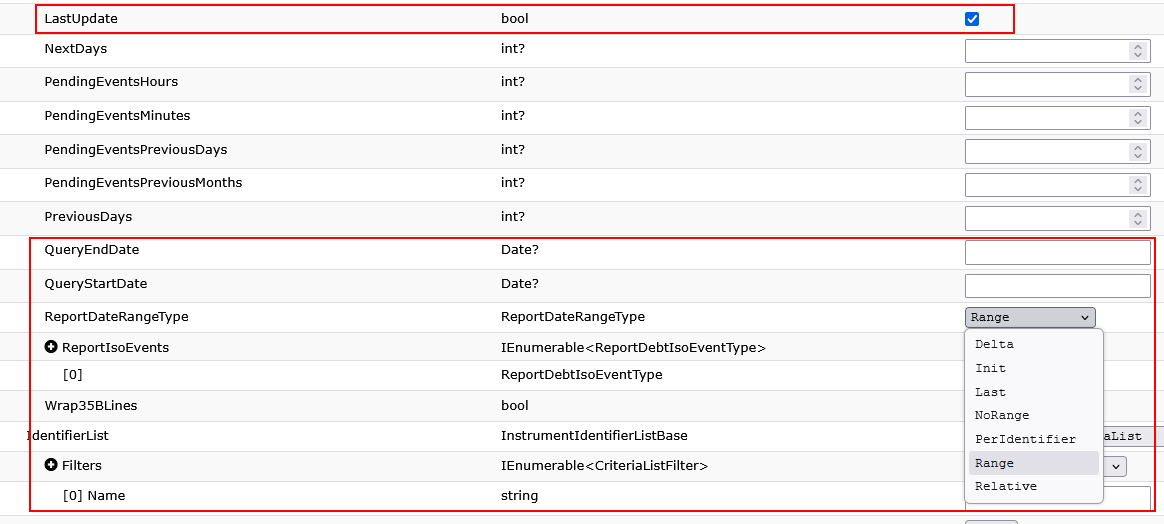Click the PendingEventsPreviousMonths spinner arrows

(x=1137, y=184)
